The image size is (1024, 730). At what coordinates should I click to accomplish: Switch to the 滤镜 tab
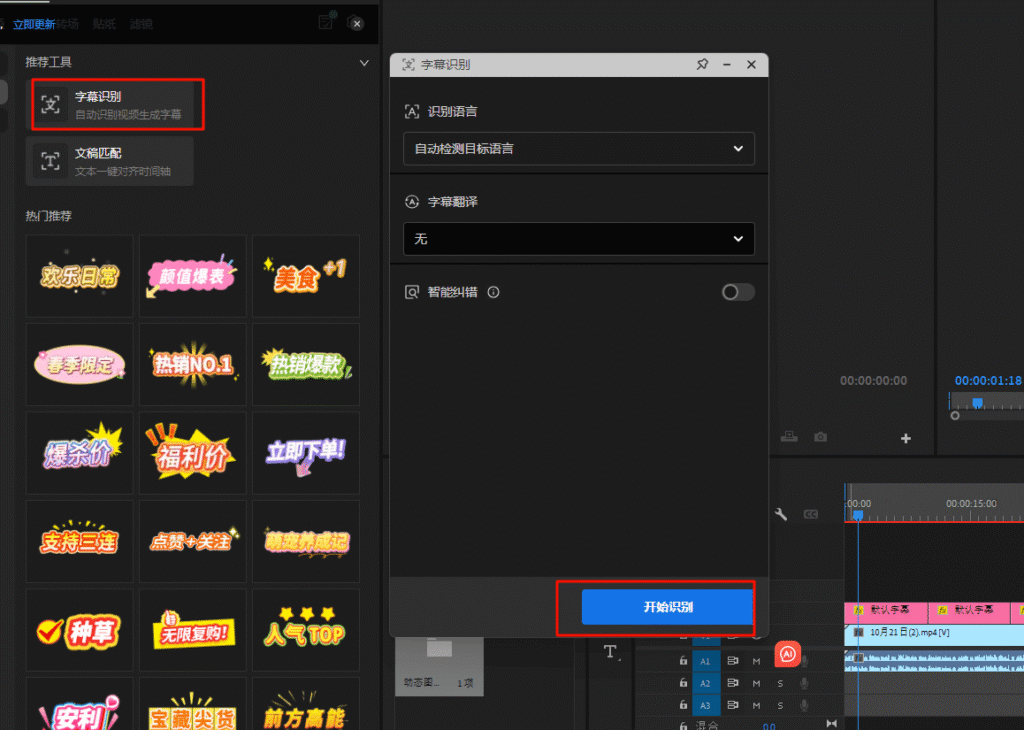pyautogui.click(x=141, y=23)
